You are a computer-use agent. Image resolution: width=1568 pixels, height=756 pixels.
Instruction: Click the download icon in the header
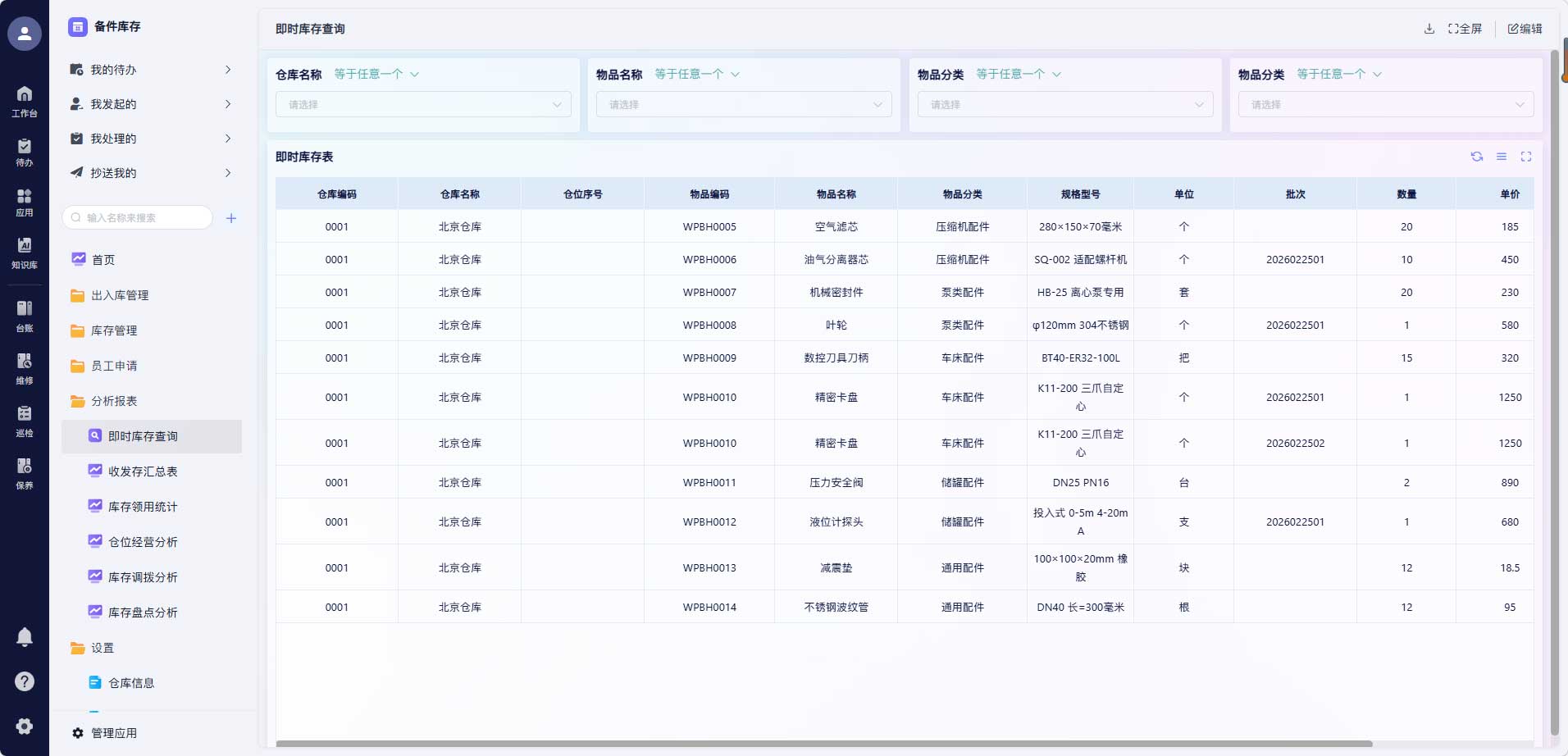click(1429, 29)
